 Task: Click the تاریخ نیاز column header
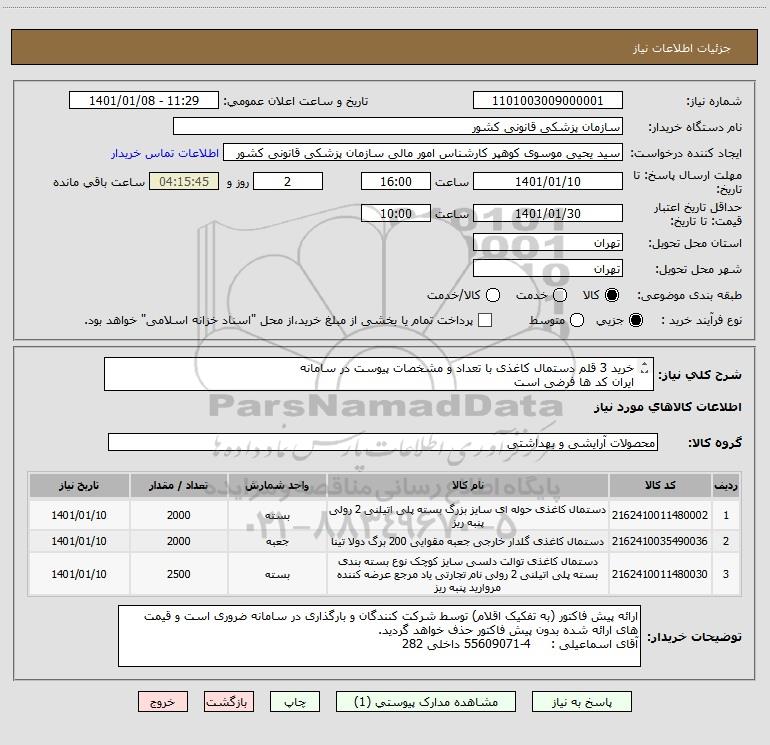(x=79, y=485)
